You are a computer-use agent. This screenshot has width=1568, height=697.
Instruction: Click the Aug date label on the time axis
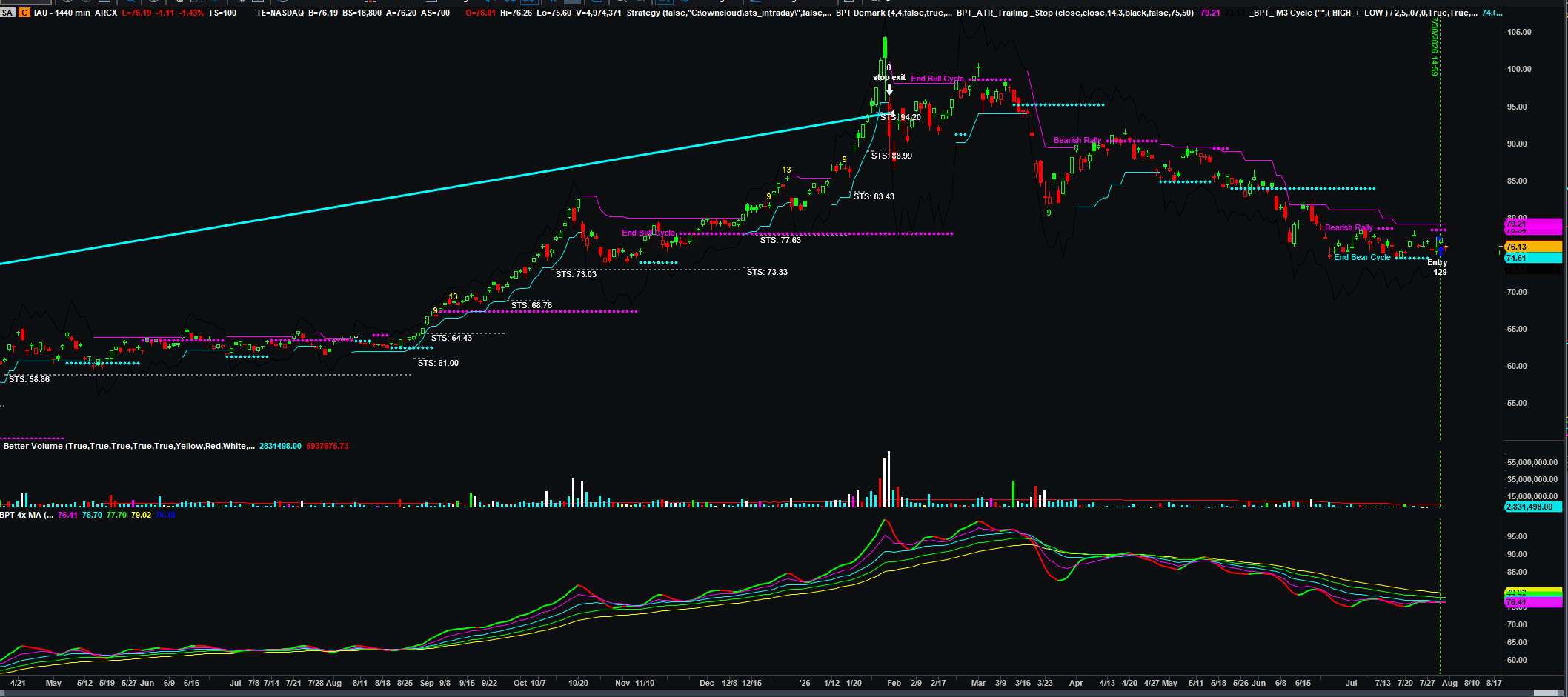pos(1449,683)
